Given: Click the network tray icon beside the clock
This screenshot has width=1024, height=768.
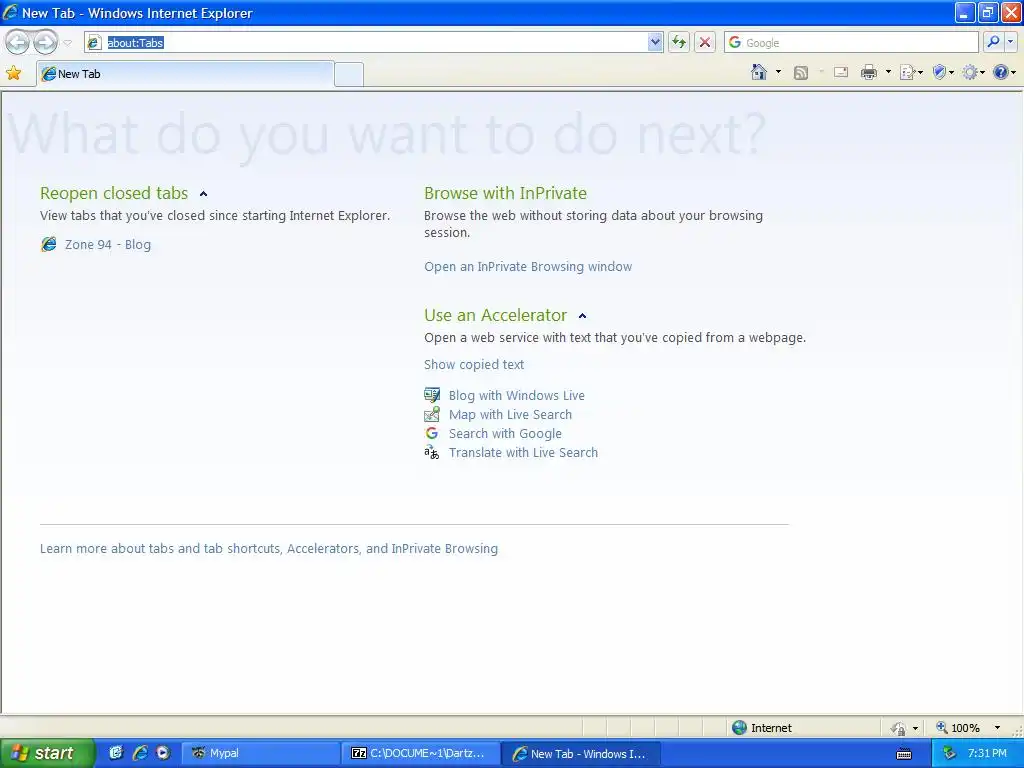Looking at the screenshot, I should click(x=950, y=753).
